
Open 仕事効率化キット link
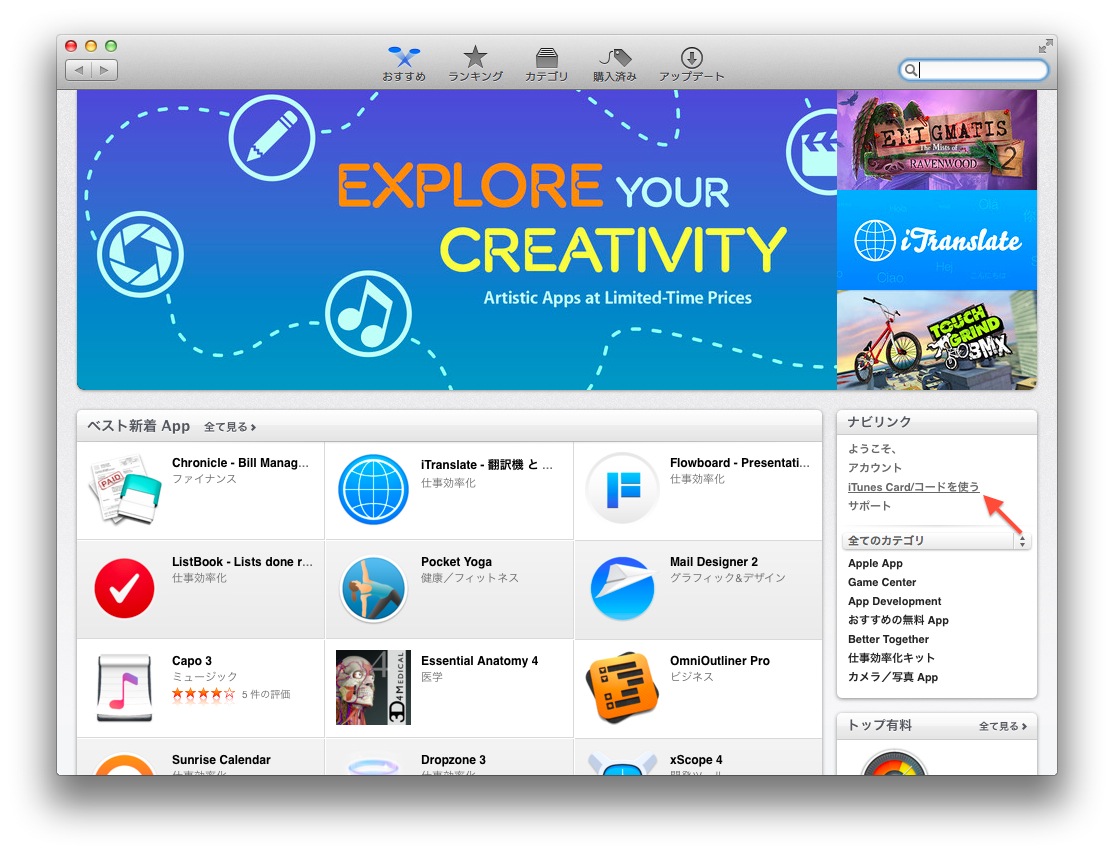tap(891, 658)
